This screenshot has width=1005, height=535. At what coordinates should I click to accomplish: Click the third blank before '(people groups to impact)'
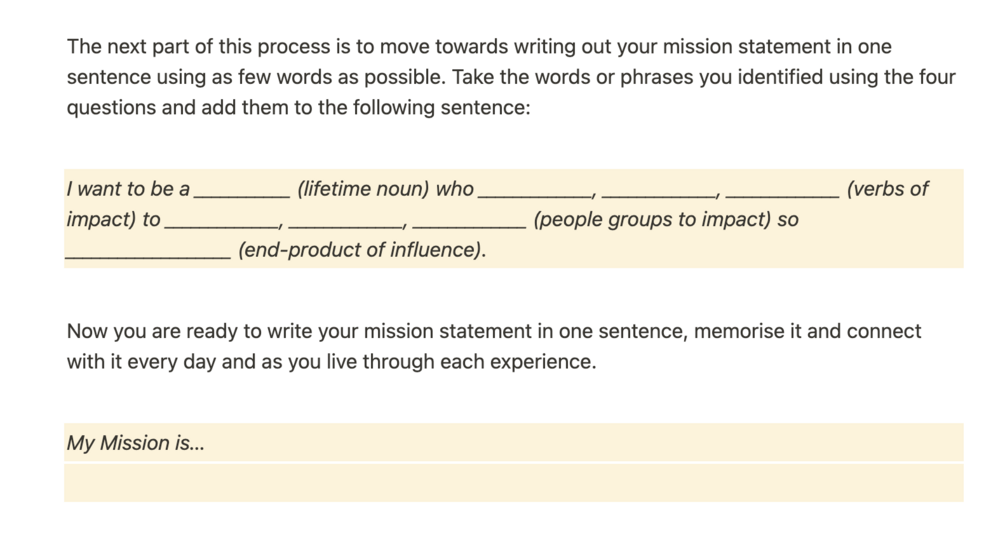469,220
